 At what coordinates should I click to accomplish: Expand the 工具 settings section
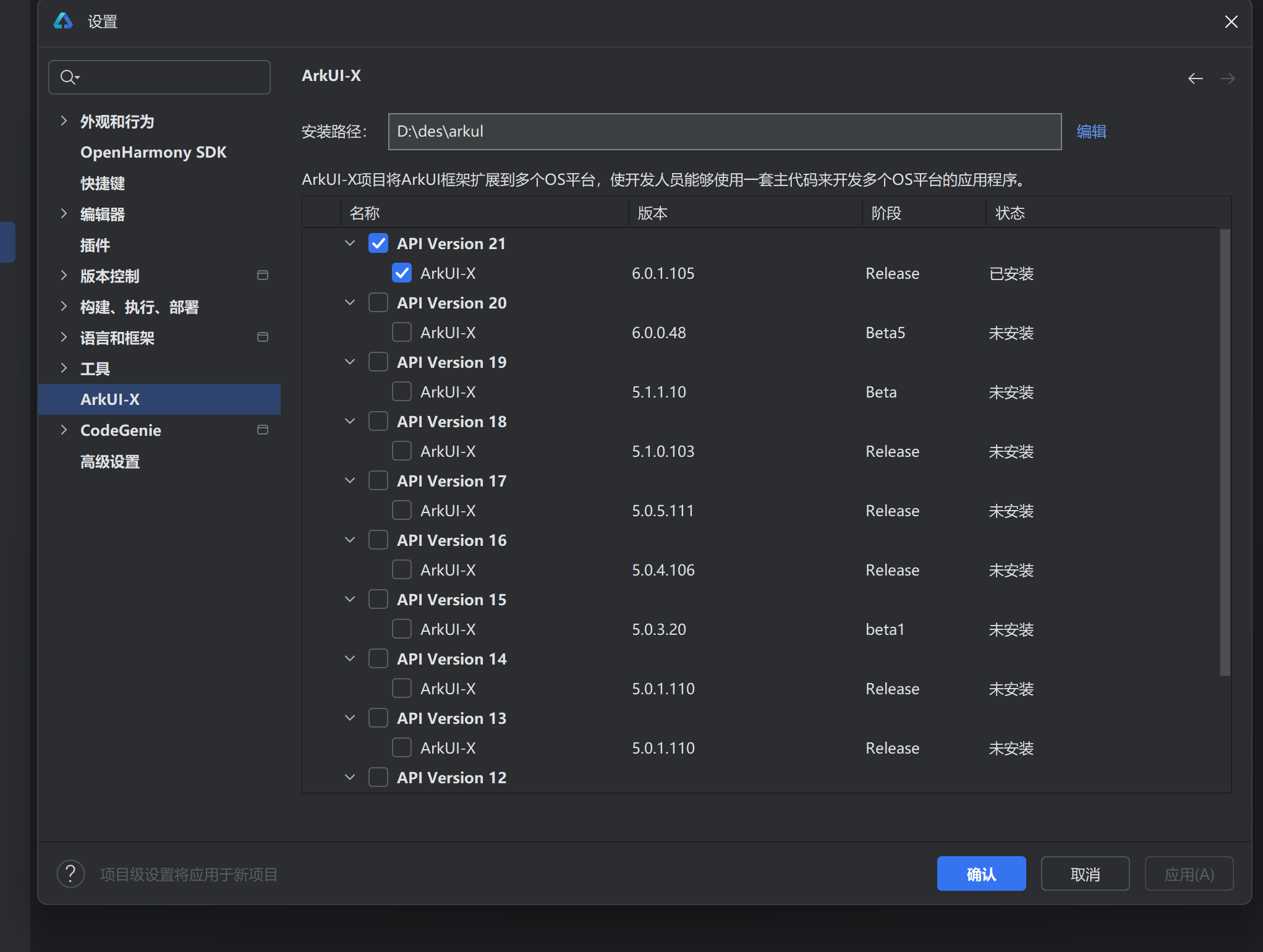pos(64,368)
